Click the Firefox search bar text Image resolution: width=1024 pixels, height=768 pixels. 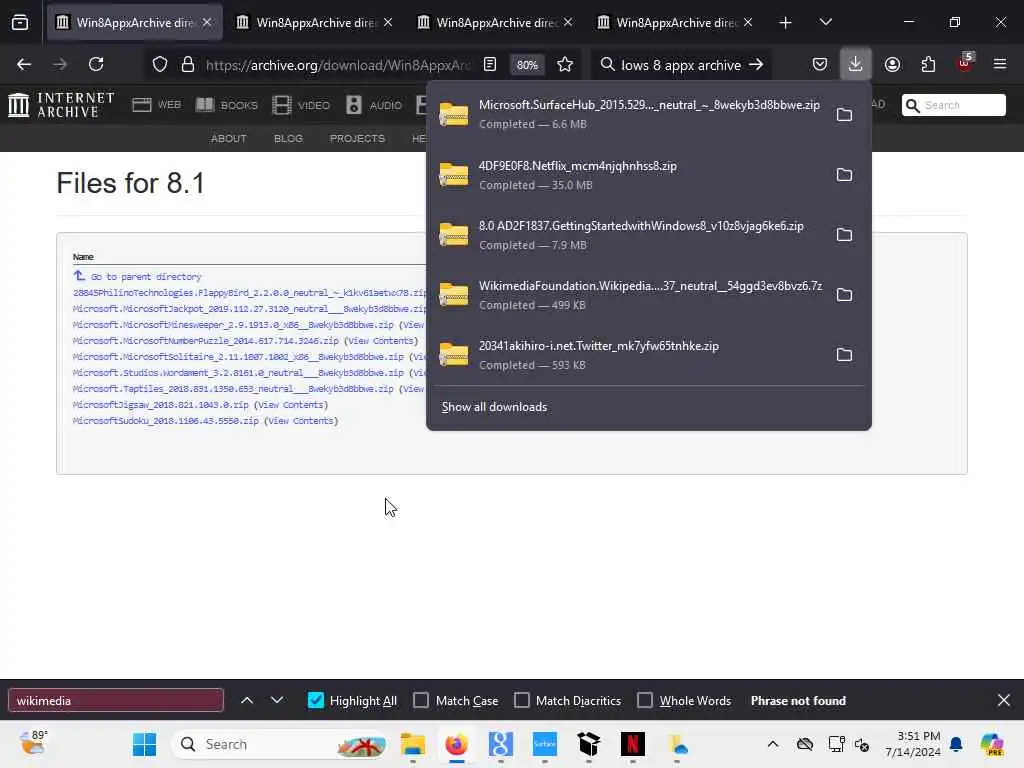point(680,65)
